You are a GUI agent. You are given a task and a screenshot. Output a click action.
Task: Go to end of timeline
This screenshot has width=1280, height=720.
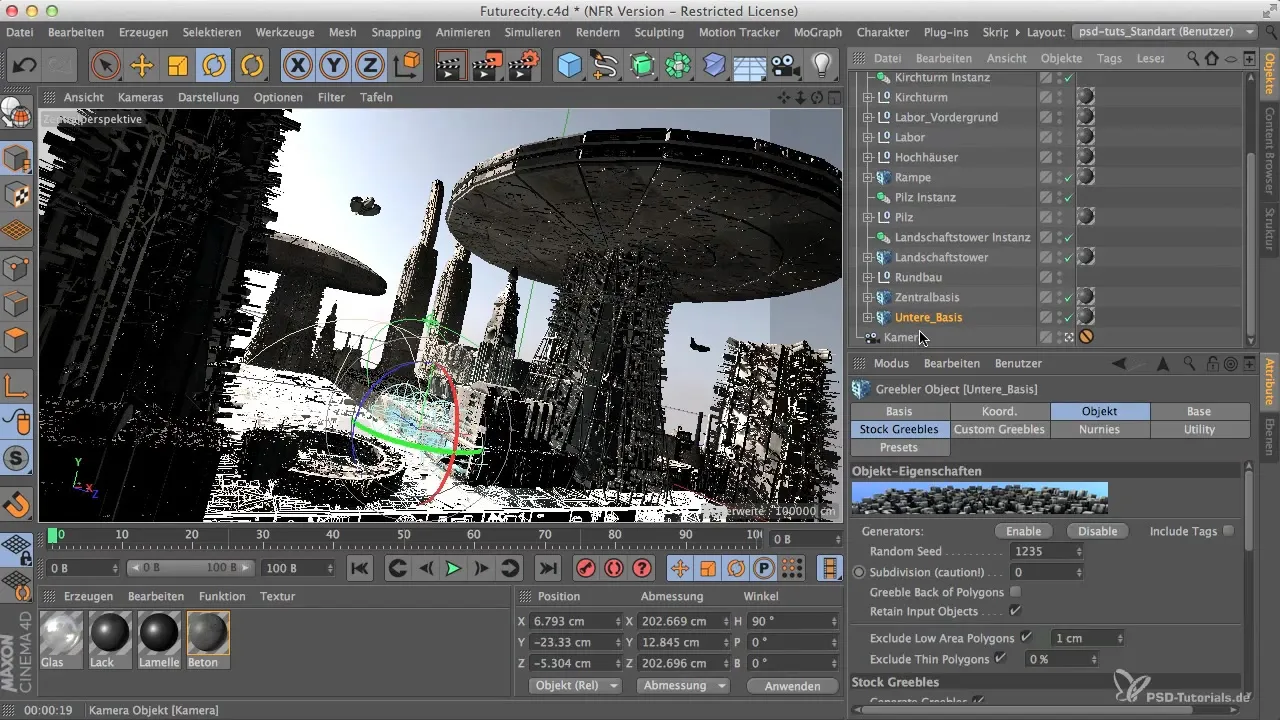[x=547, y=568]
